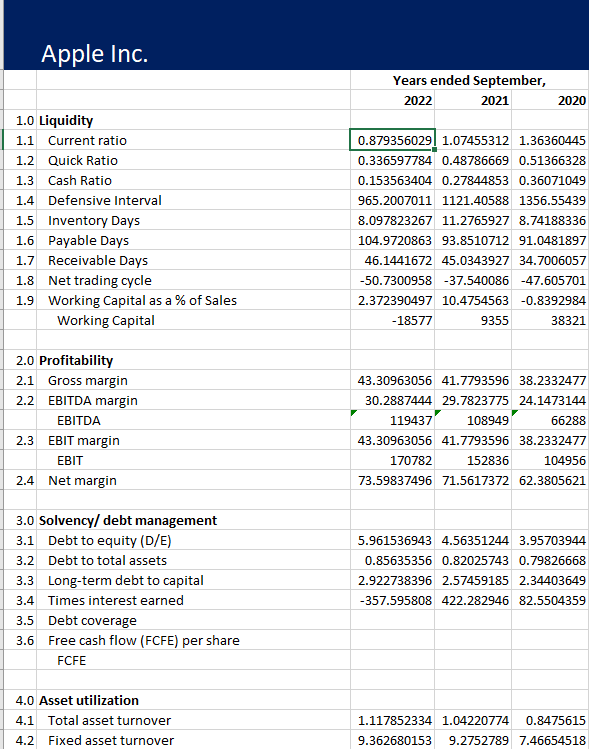Select the Receivable Days label

click(98, 261)
